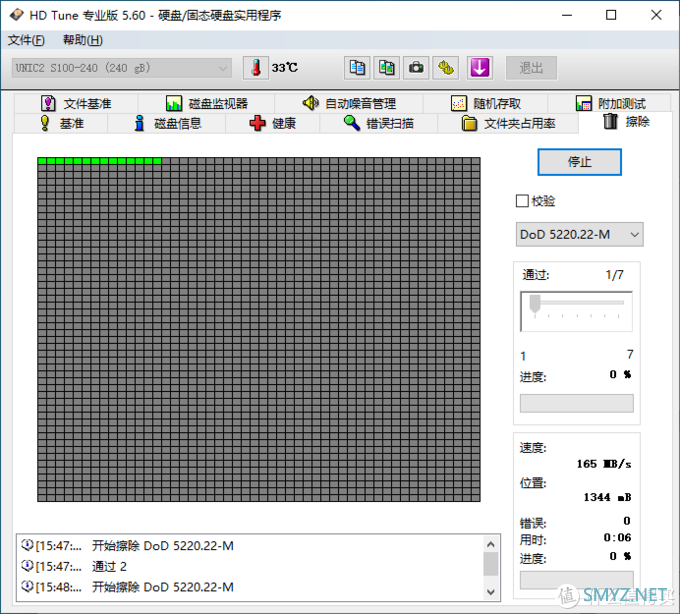Go to the 随机存取 tab
This screenshot has height=614, width=680.
tap(485, 103)
